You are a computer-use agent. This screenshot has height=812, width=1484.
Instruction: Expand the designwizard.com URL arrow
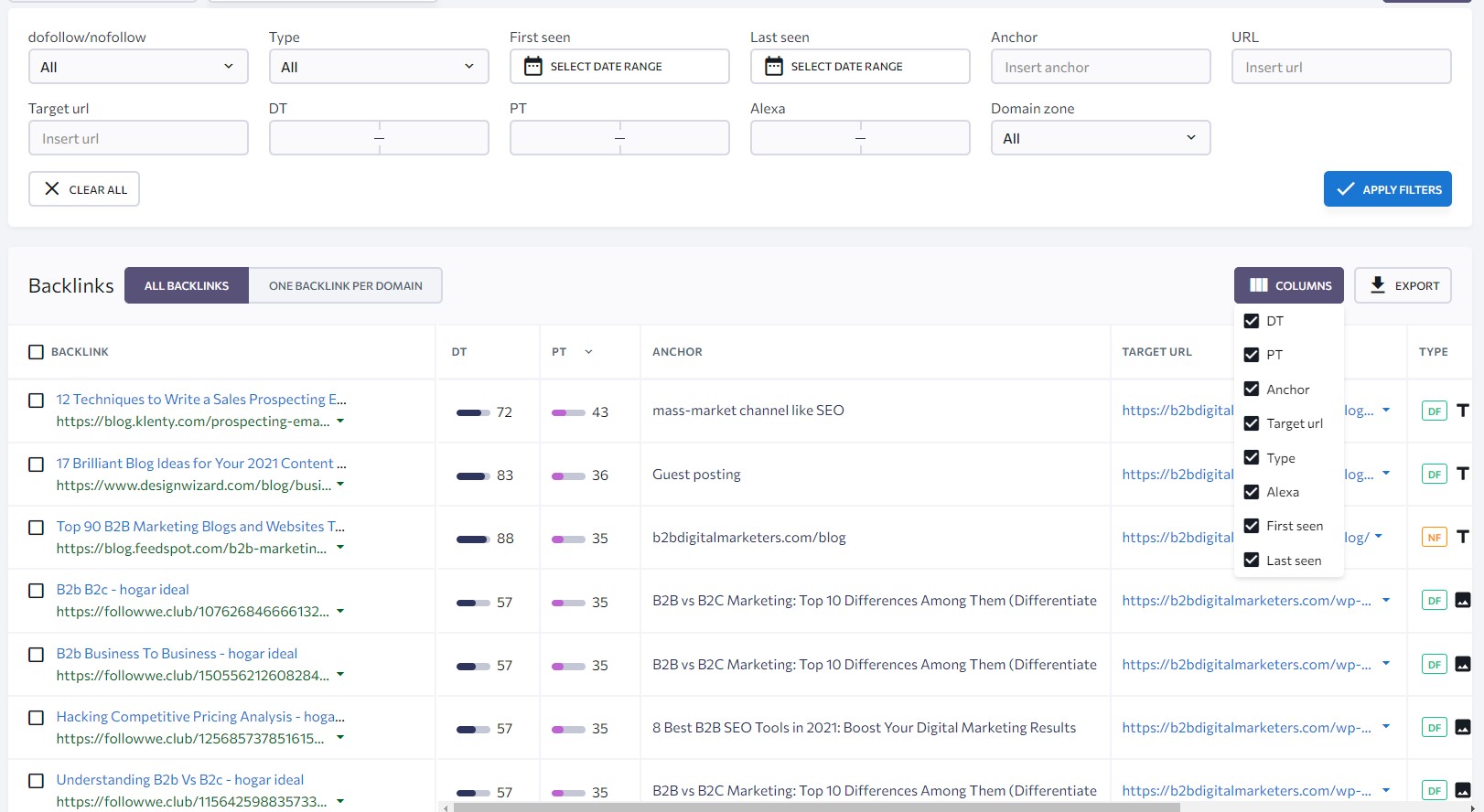click(340, 485)
